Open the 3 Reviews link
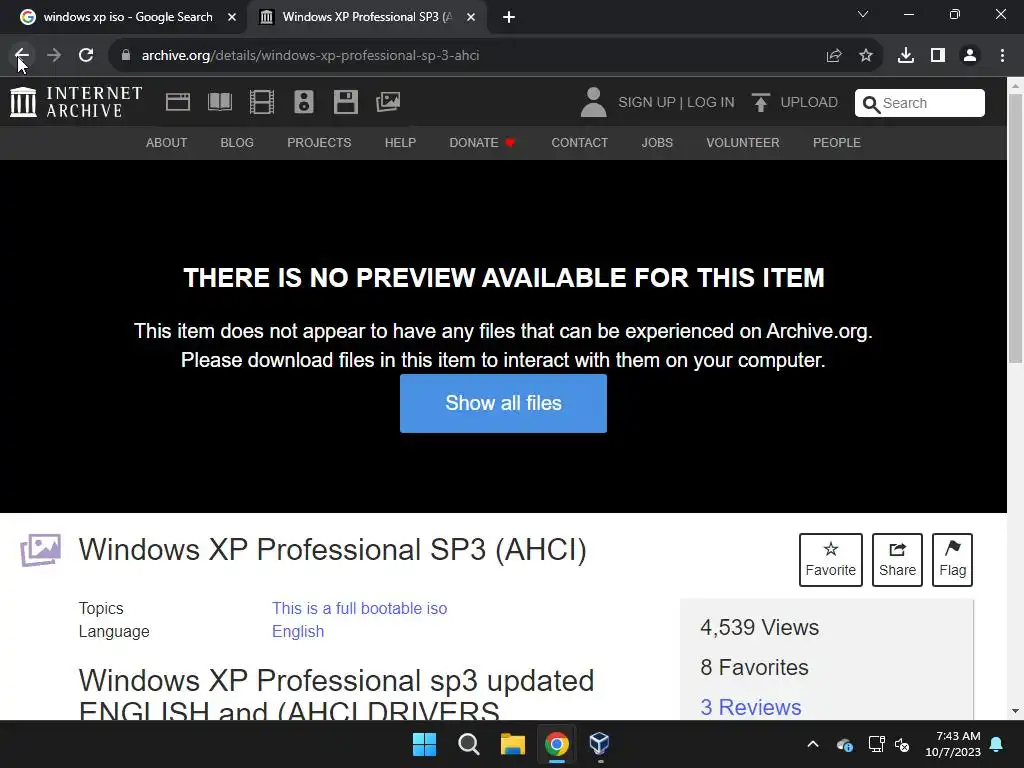Viewport: 1024px width, 768px height. point(750,707)
